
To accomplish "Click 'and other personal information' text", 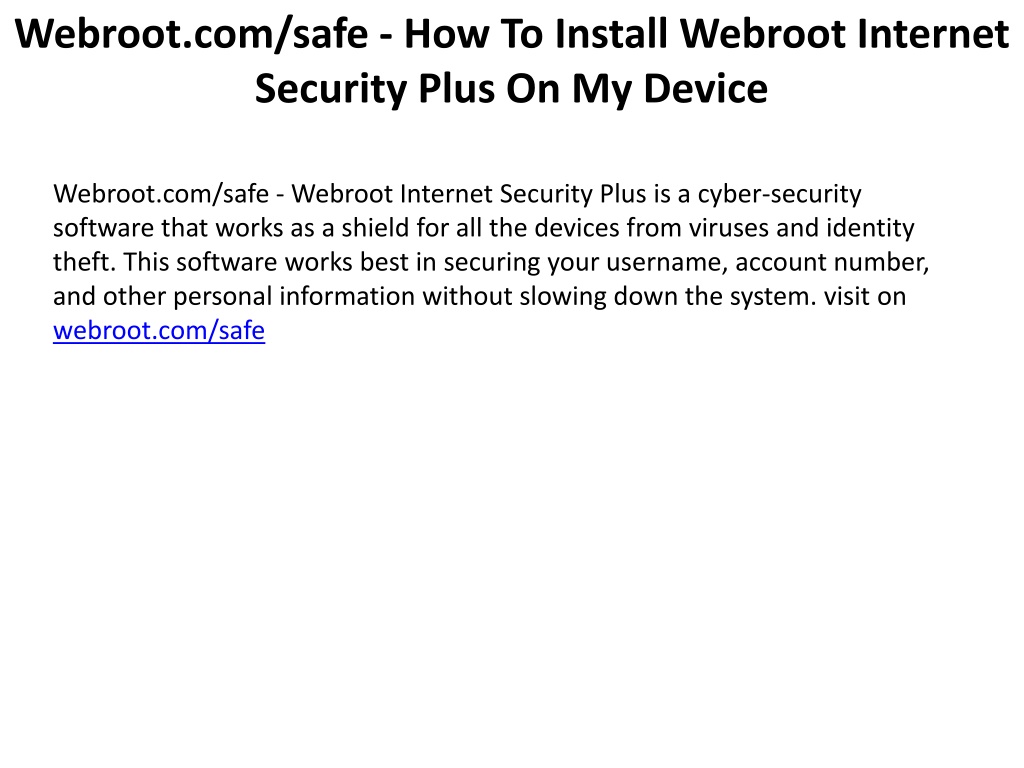I will tap(234, 296).
